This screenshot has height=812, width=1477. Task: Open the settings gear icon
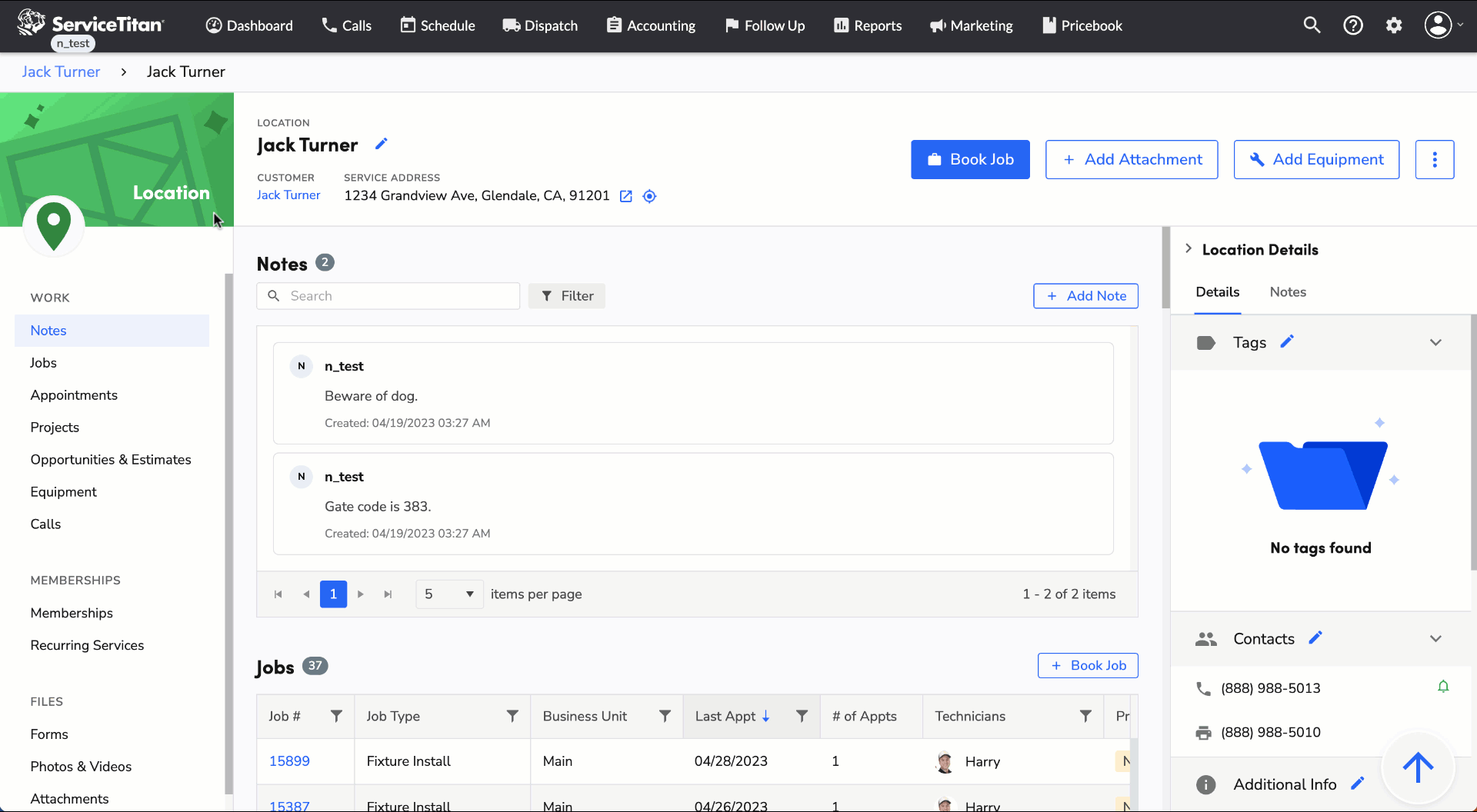click(1394, 25)
